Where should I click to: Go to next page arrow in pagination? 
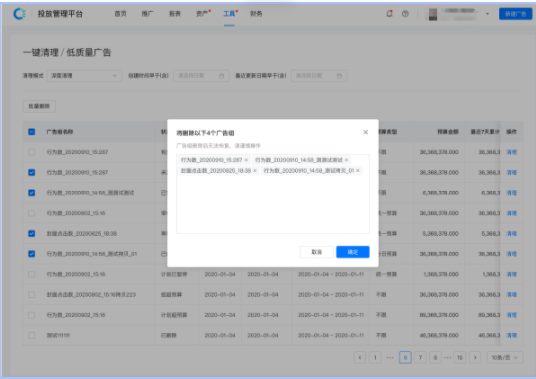coord(475,357)
